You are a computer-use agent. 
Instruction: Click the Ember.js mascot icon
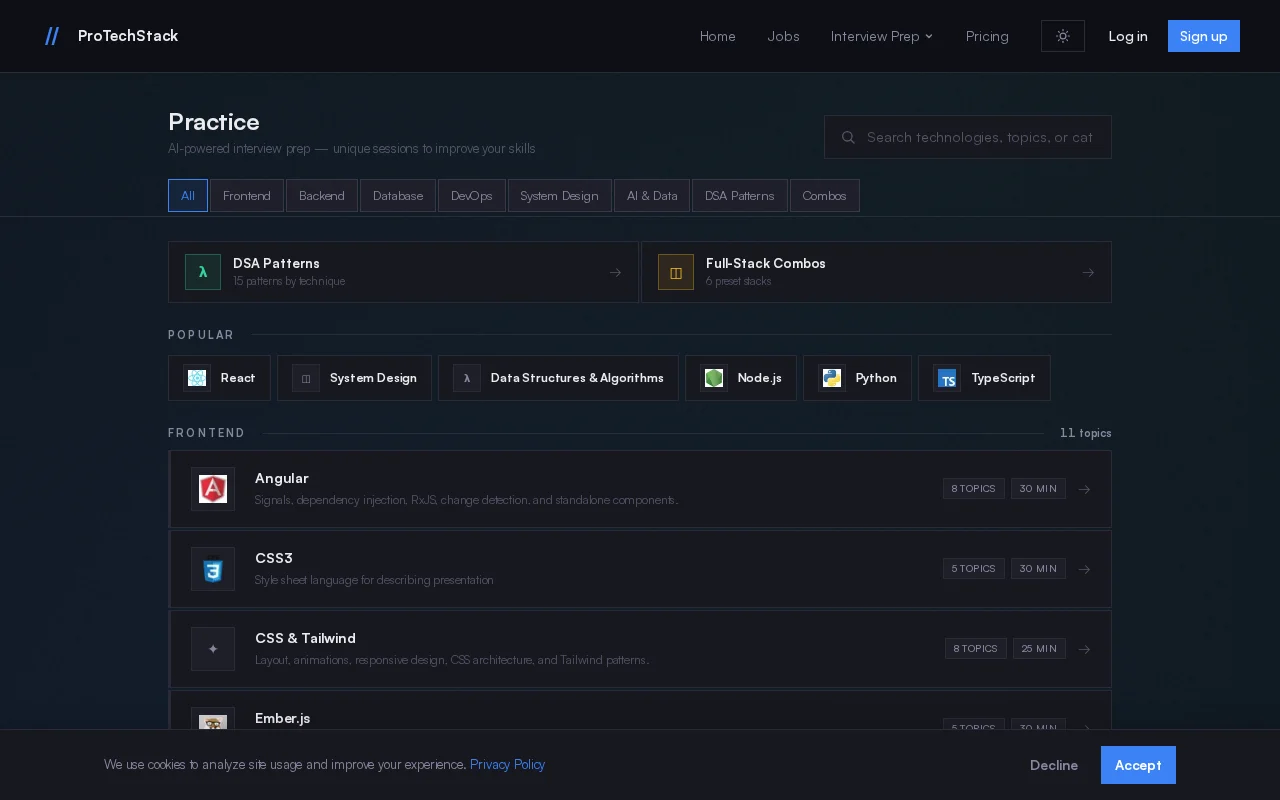point(213,720)
